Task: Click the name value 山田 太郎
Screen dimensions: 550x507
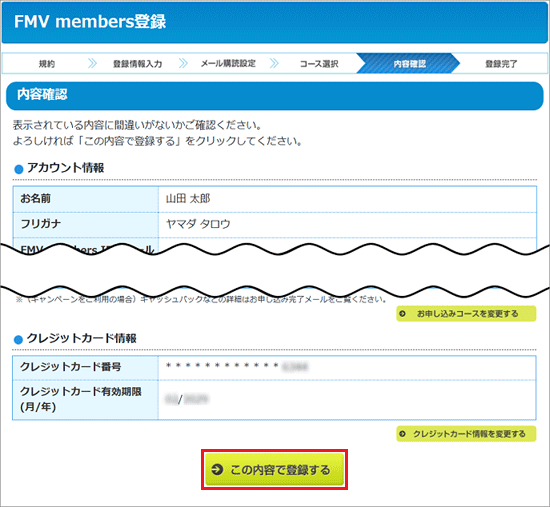Action: (x=188, y=199)
